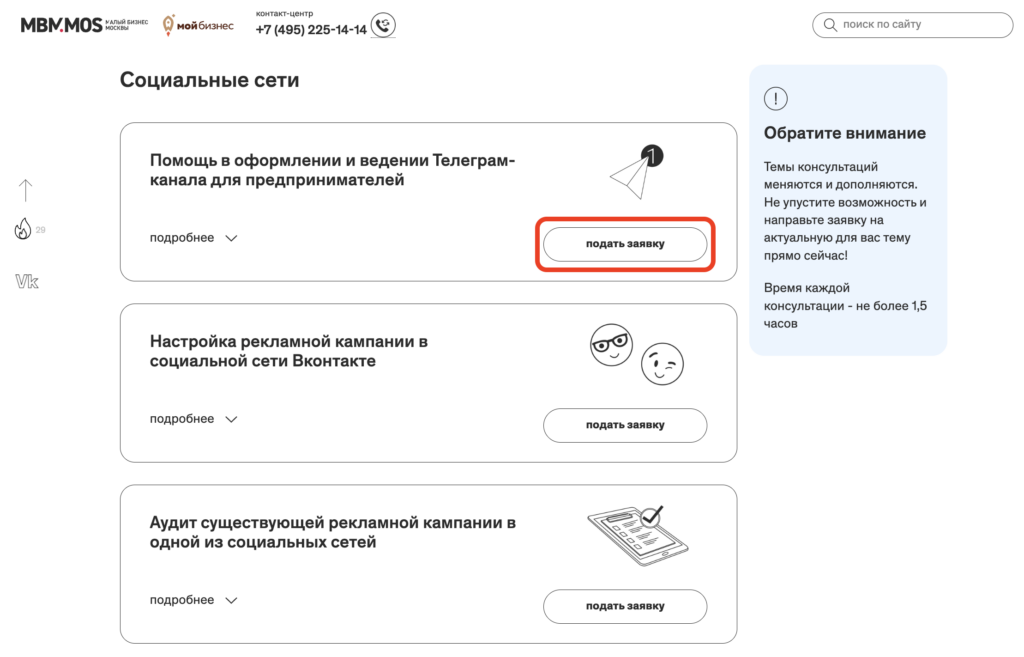Call the +7 (495) 225-14-14 number link
The height and width of the screenshot is (657, 1024).
311,30
